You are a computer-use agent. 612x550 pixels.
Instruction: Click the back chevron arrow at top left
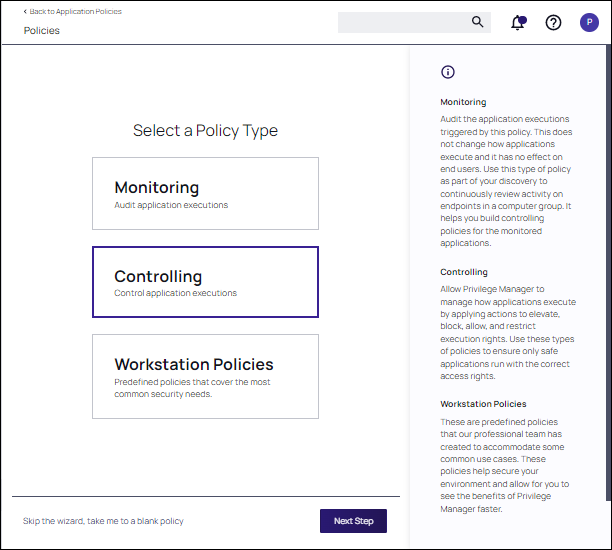coord(25,11)
